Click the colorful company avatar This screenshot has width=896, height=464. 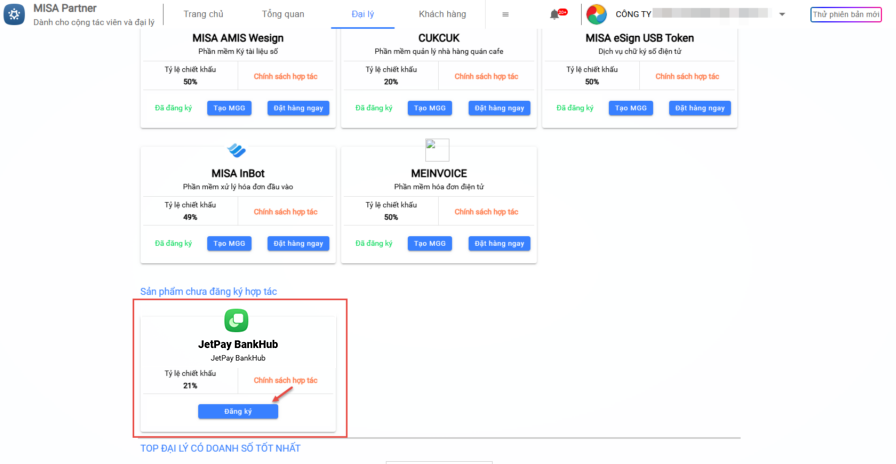tap(597, 14)
